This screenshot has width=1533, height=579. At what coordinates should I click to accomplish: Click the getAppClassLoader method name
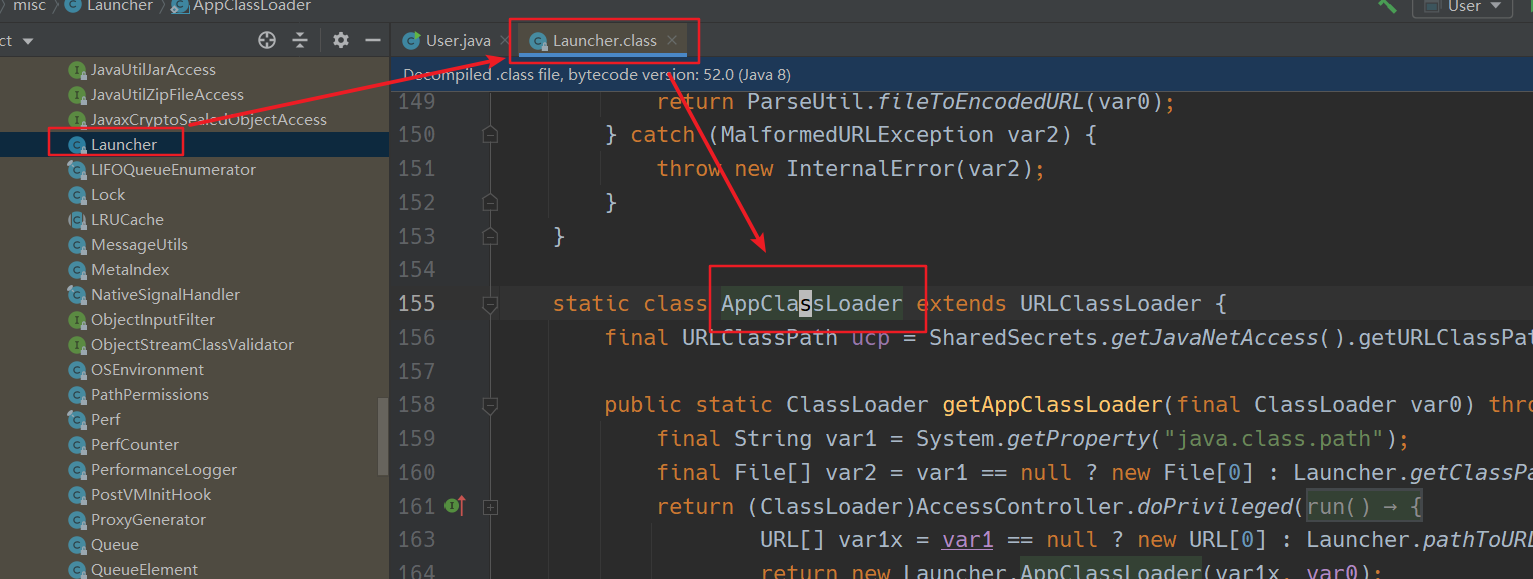click(1053, 405)
